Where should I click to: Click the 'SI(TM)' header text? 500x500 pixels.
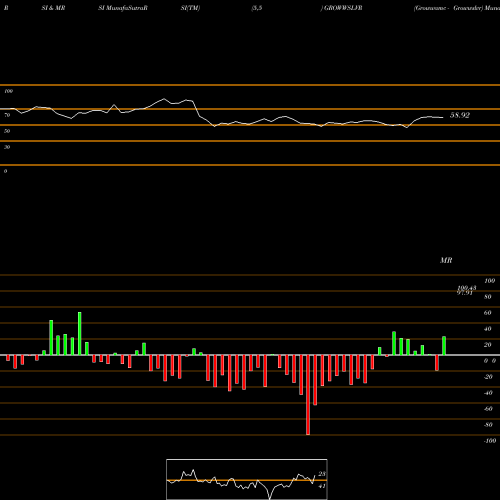coord(190,8)
